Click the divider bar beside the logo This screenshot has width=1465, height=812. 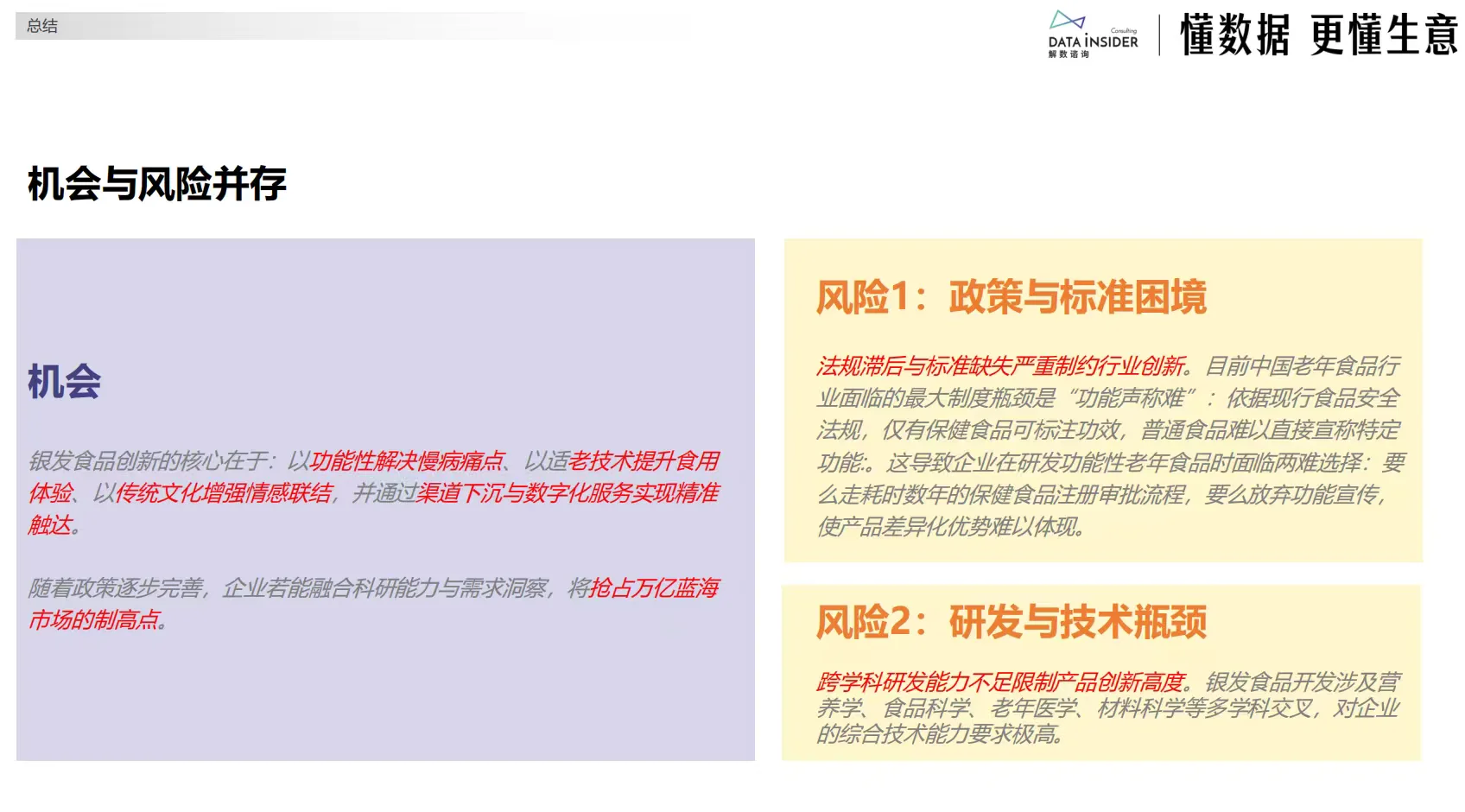point(1161,33)
